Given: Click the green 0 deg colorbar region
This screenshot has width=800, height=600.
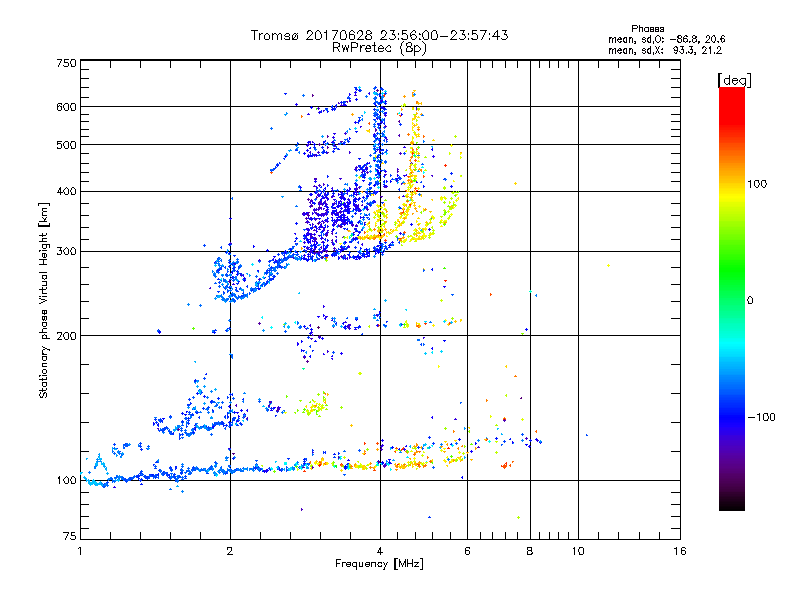Looking at the screenshot, I should pyautogui.click(x=732, y=300).
